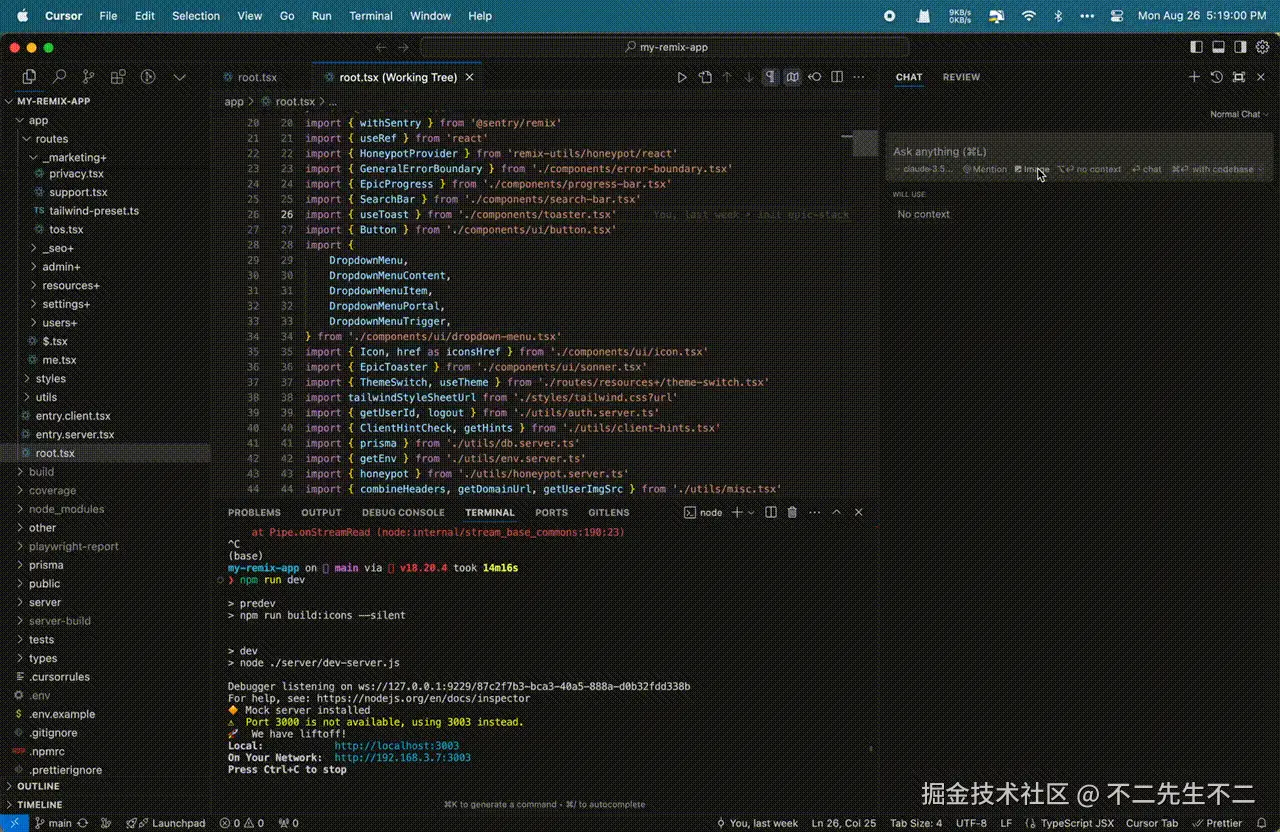
Task: Open the Explorer view in the activity bar
Action: coord(29,77)
